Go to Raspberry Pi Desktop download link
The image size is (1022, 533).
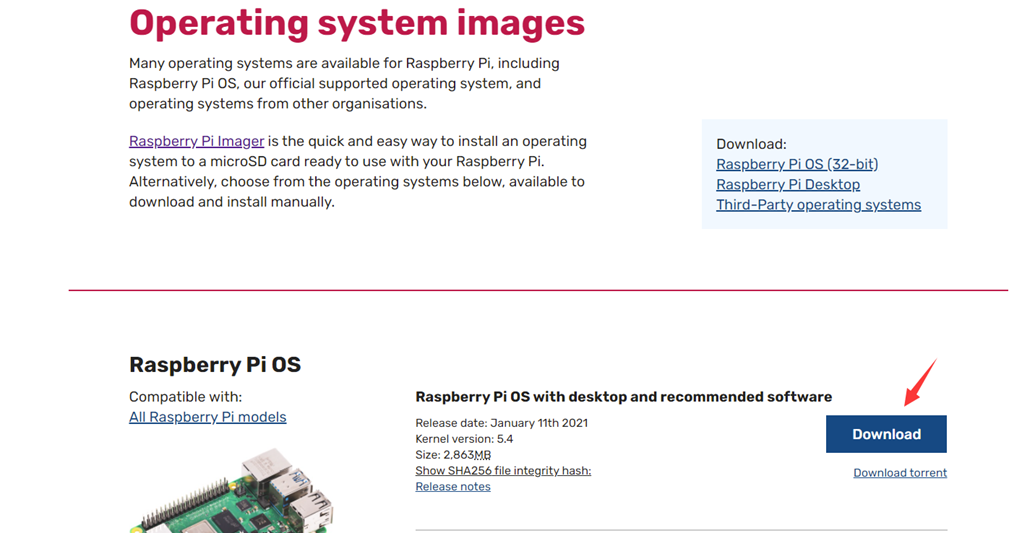[788, 184]
